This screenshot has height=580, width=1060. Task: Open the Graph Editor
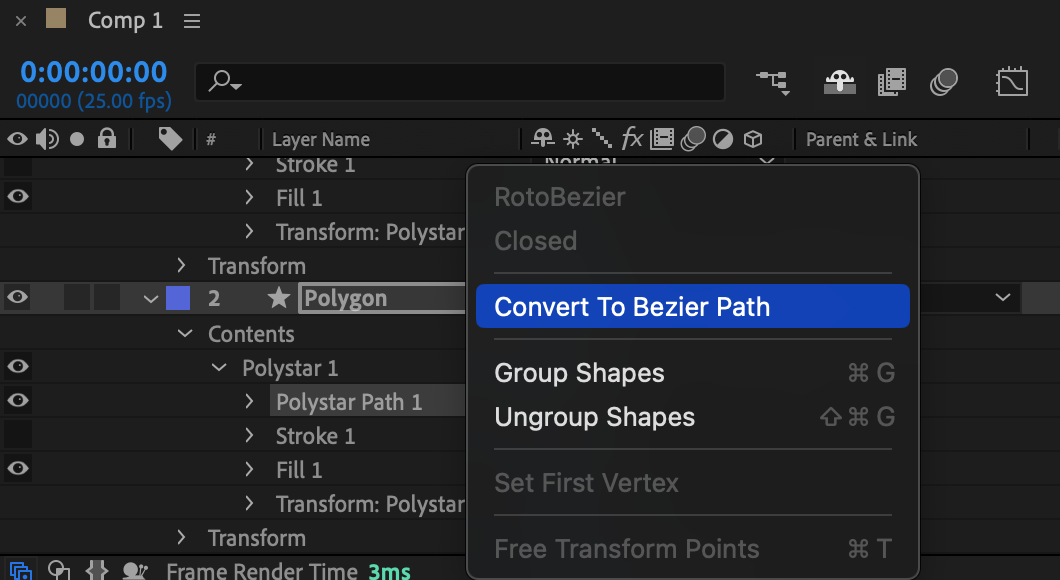tap(1012, 82)
